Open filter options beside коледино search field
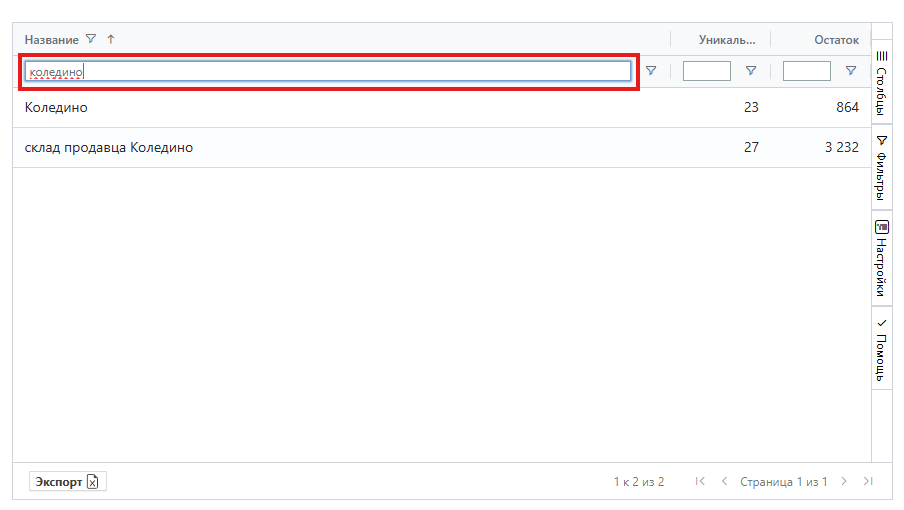This screenshot has height=510, width=904. tap(651, 71)
